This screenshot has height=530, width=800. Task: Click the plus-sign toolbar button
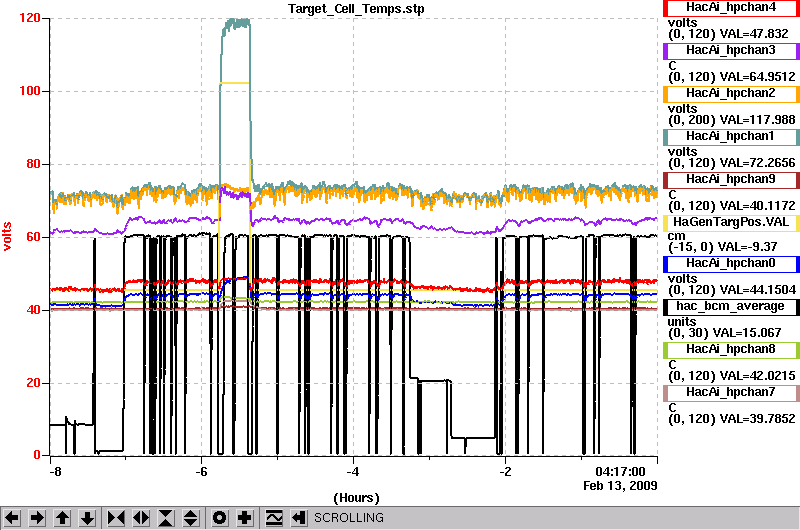pos(244,518)
